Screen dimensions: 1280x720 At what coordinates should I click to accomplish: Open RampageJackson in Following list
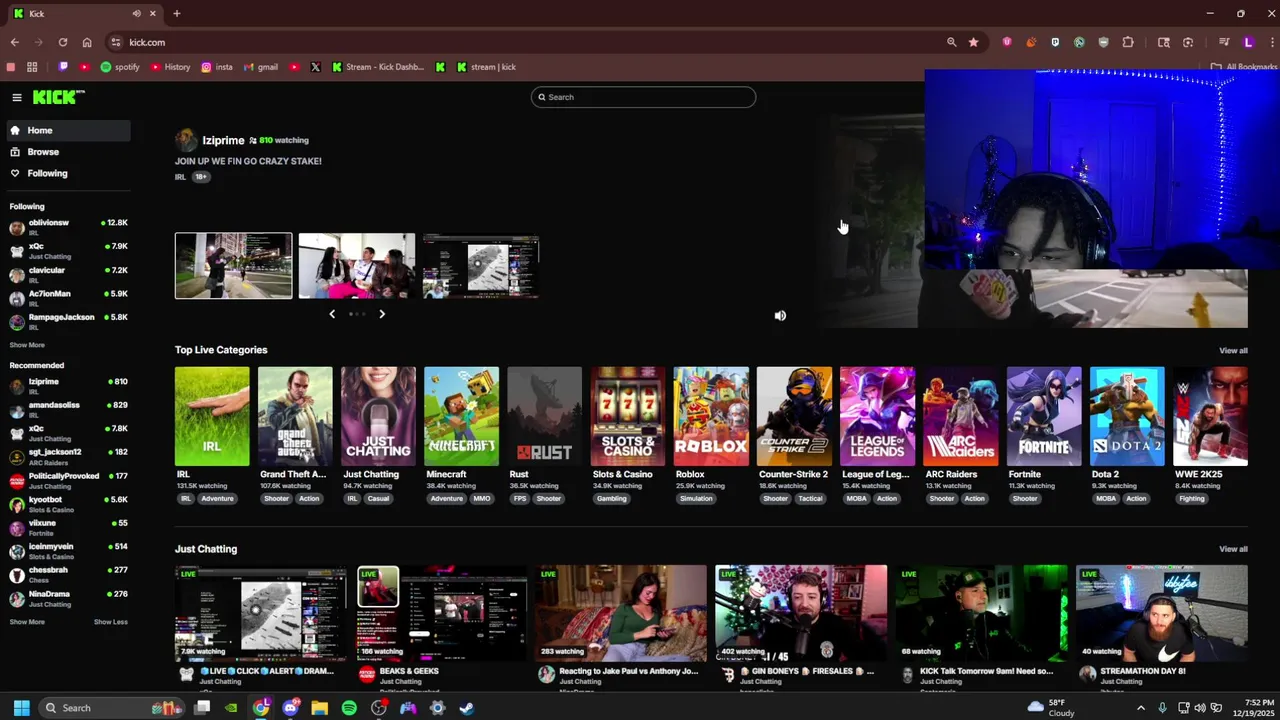[68, 321]
